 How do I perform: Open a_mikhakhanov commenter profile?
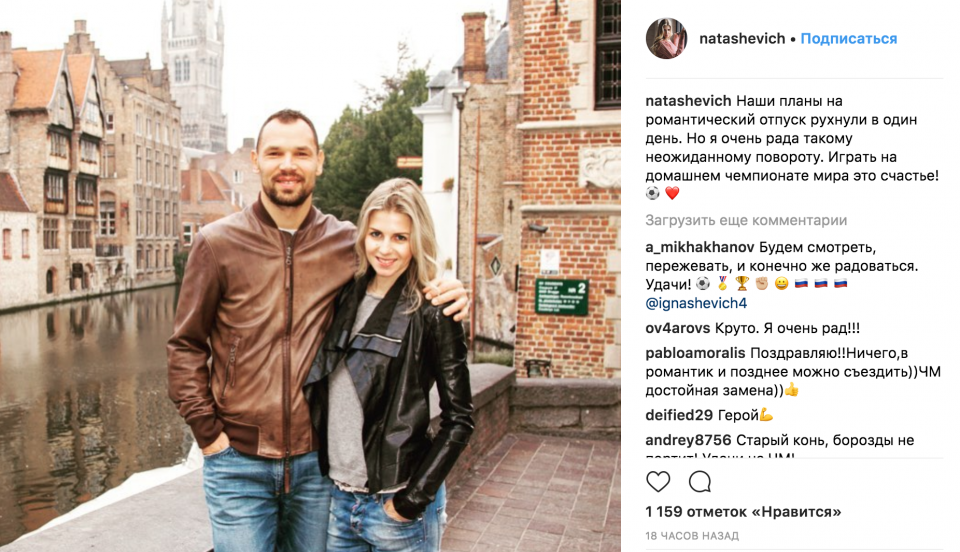pyautogui.click(x=700, y=247)
